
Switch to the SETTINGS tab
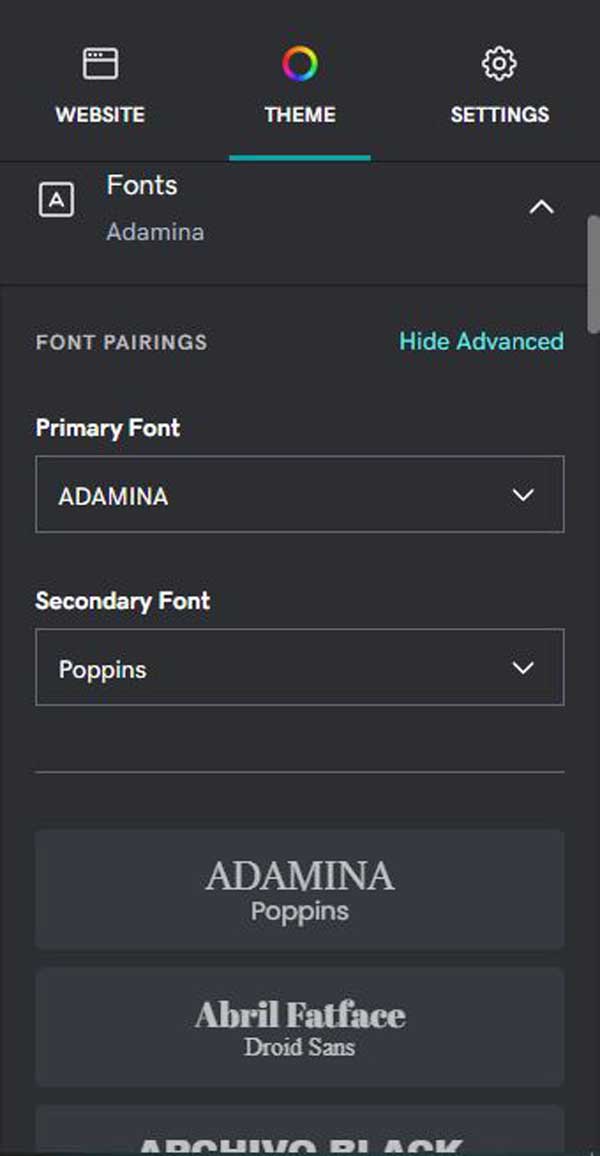pos(499,85)
